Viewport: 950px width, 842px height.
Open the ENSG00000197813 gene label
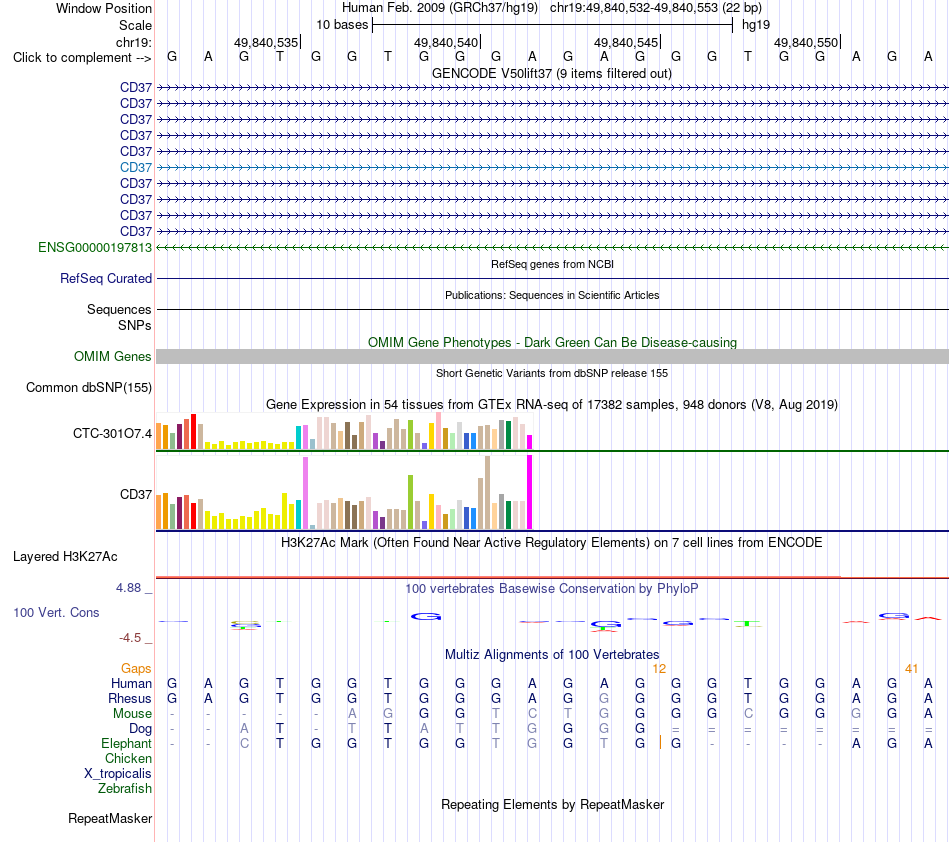[x=95, y=247]
